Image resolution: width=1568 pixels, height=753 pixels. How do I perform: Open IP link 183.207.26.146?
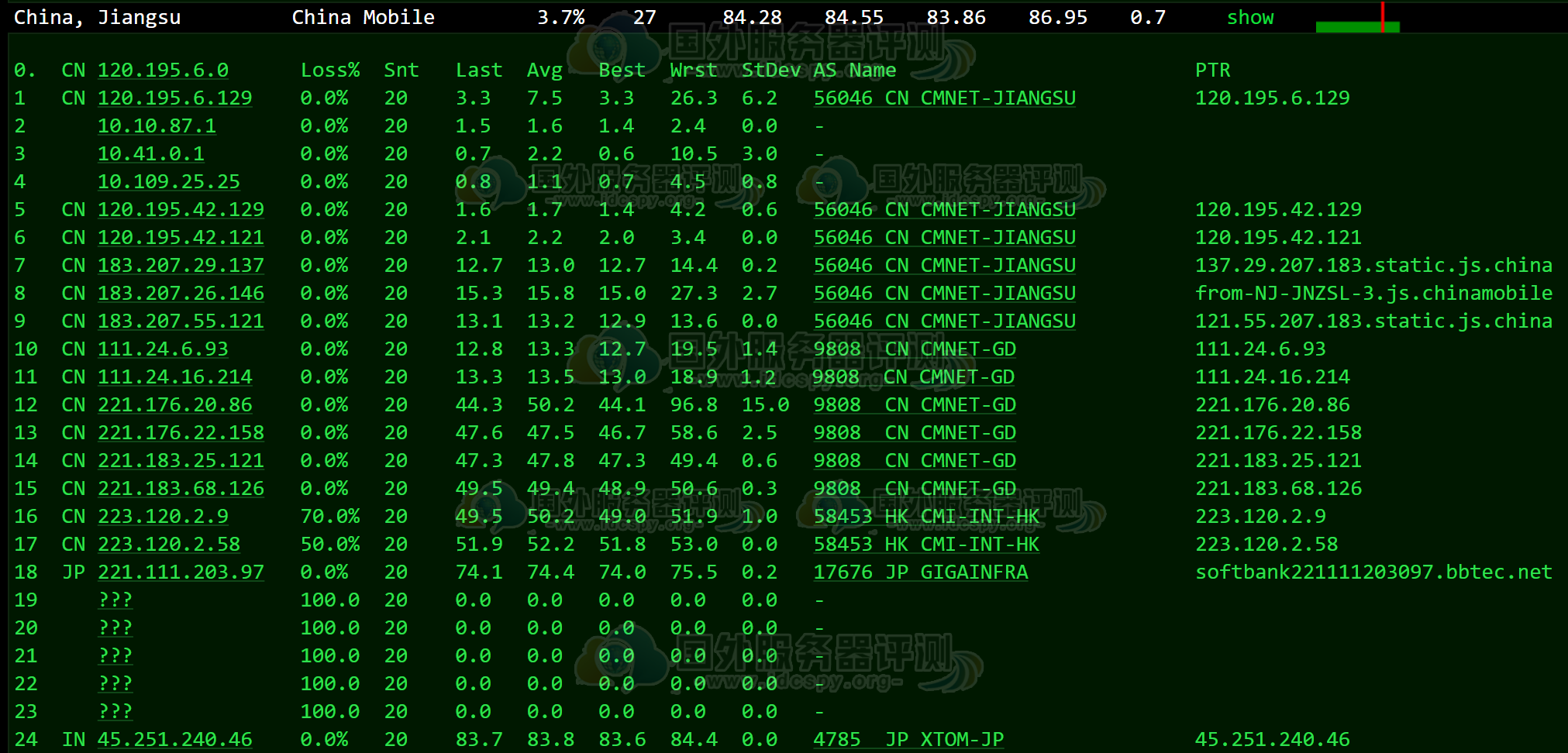[x=181, y=293]
